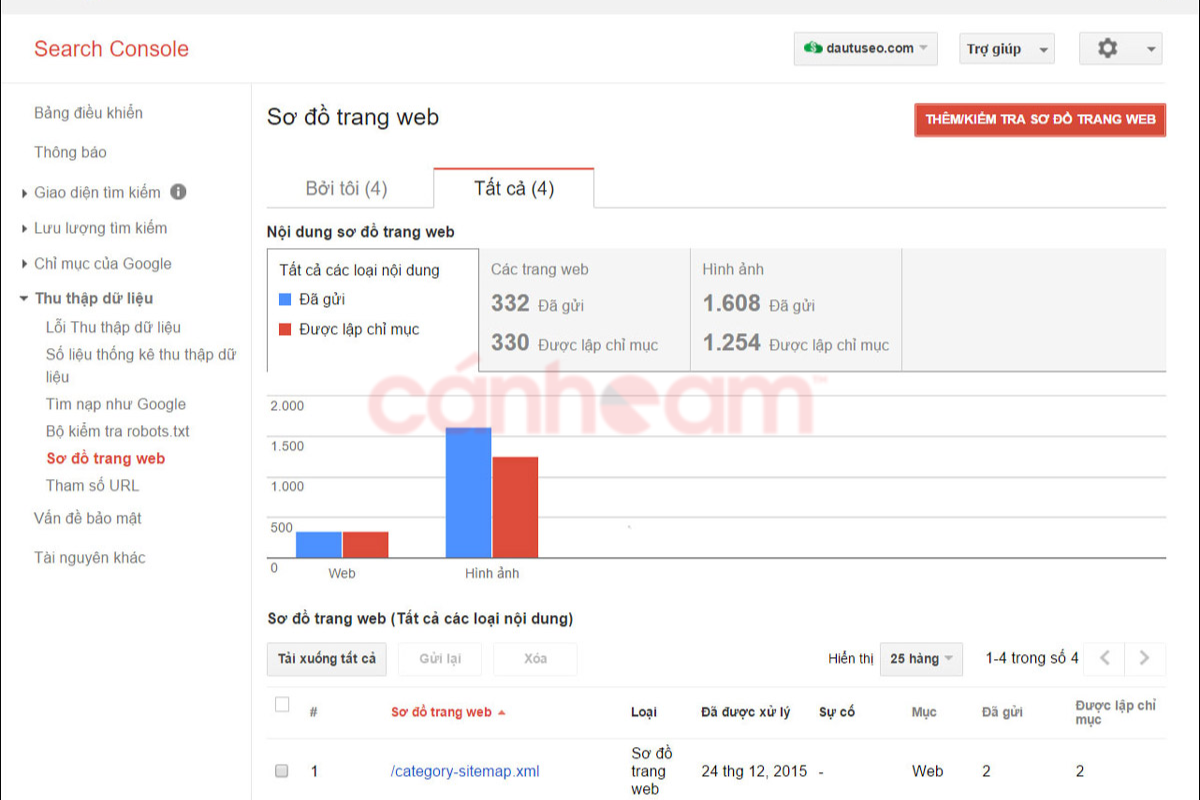Viewport: 1200px width, 800px height.
Task: Click the 330 Được lập chỉ mục value
Action: (574, 343)
